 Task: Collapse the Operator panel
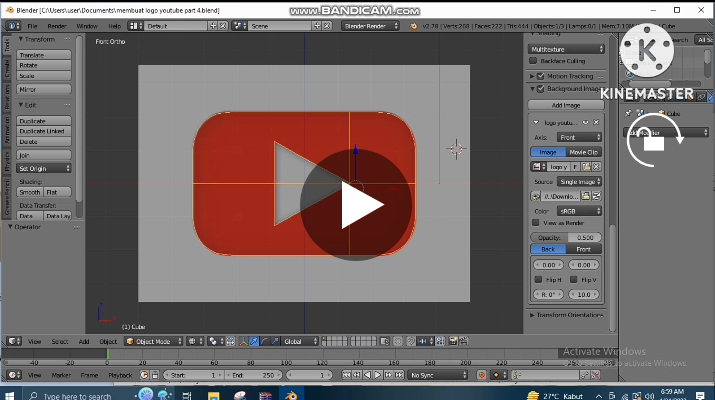point(10,227)
